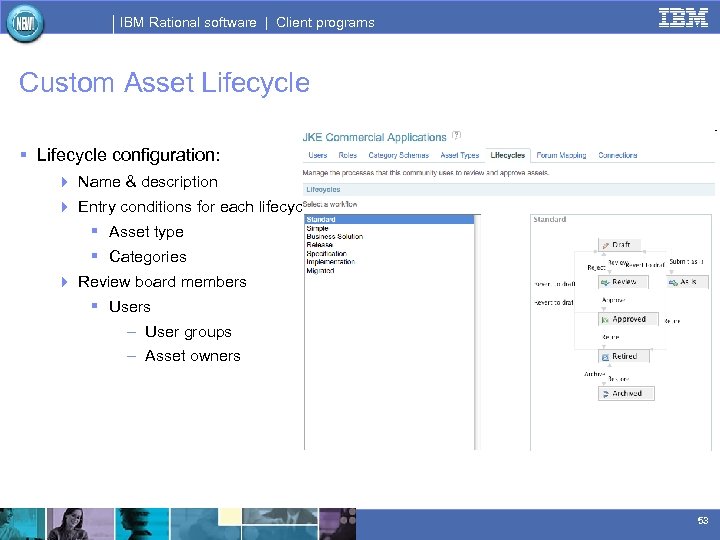Click the Retired node icon
720x540 pixels.
click(605, 357)
